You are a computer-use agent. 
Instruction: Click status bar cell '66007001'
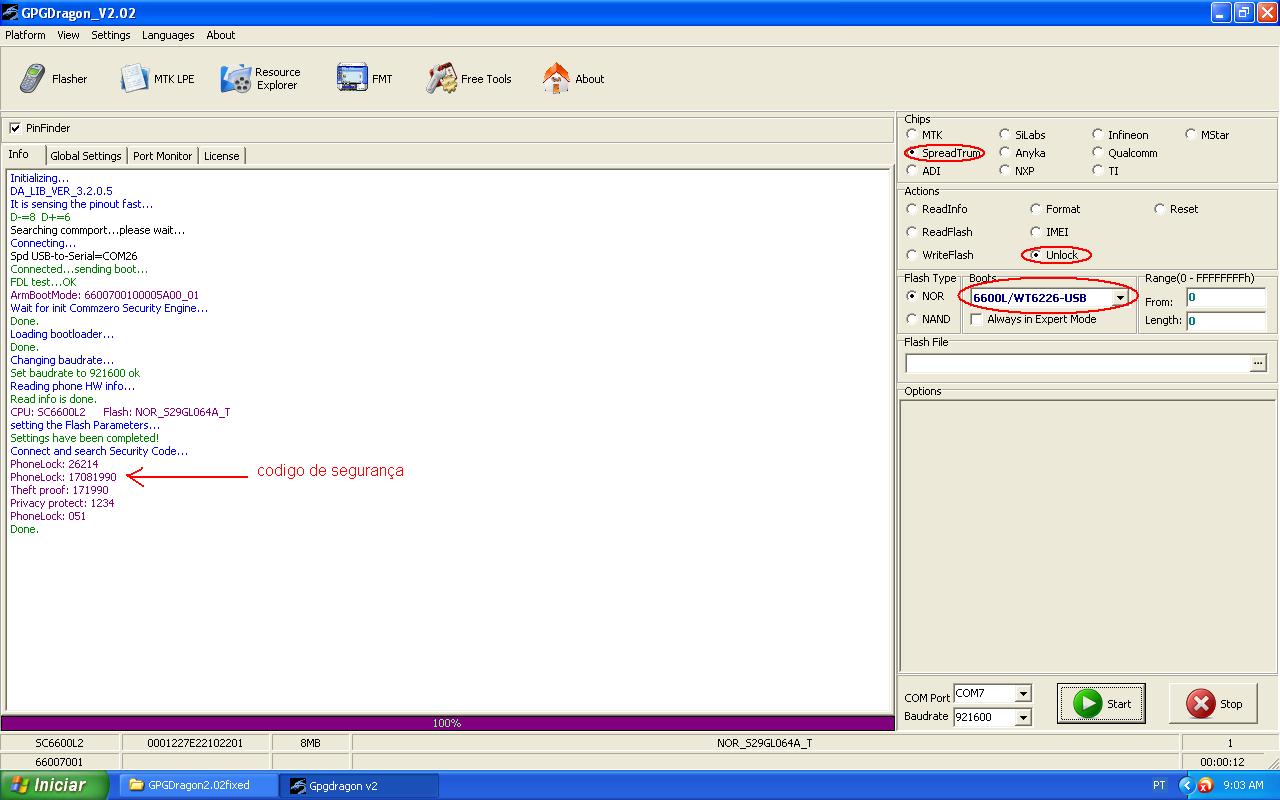coord(59,761)
